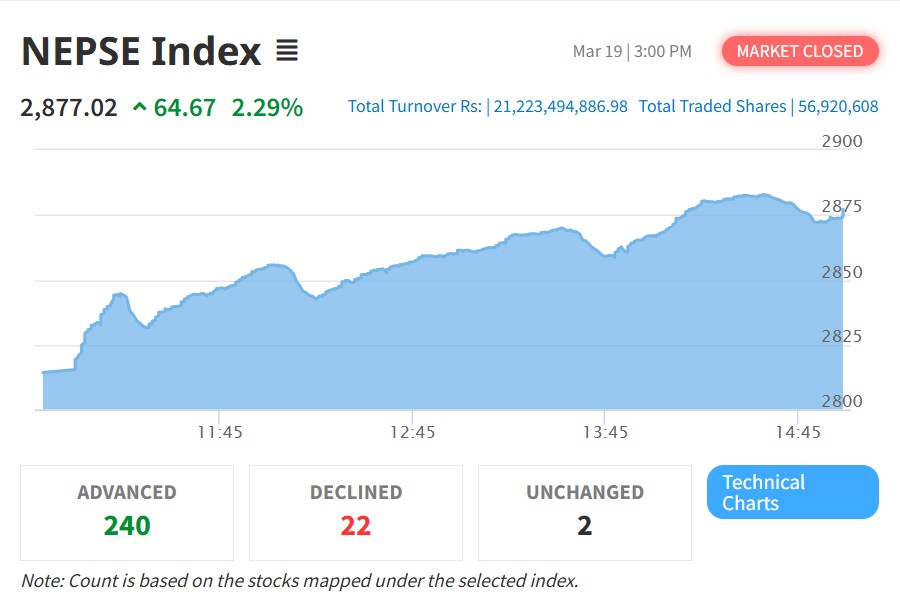Select the ADVANCED stocks count card

tap(127, 512)
